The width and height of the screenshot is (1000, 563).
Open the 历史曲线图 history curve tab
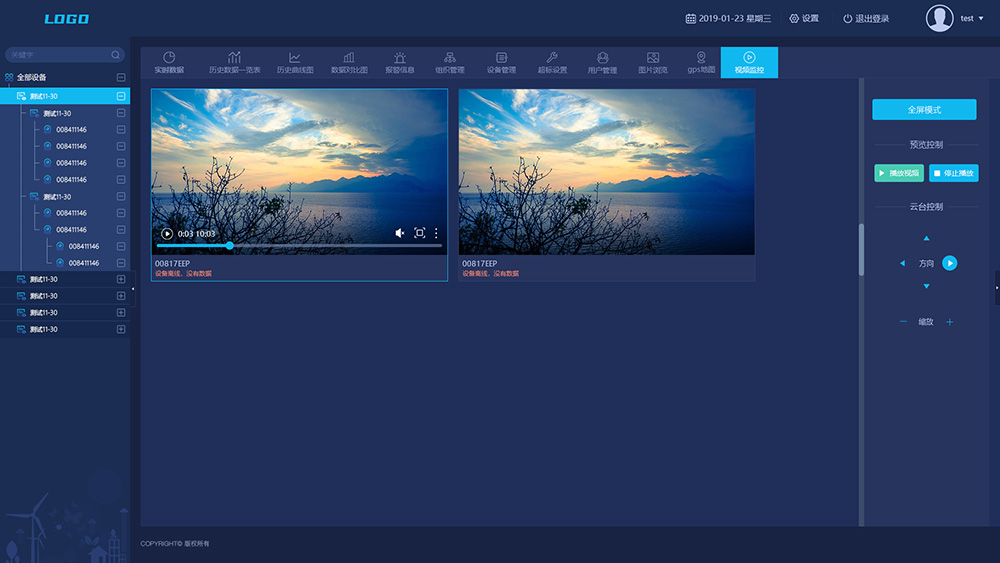click(x=295, y=62)
